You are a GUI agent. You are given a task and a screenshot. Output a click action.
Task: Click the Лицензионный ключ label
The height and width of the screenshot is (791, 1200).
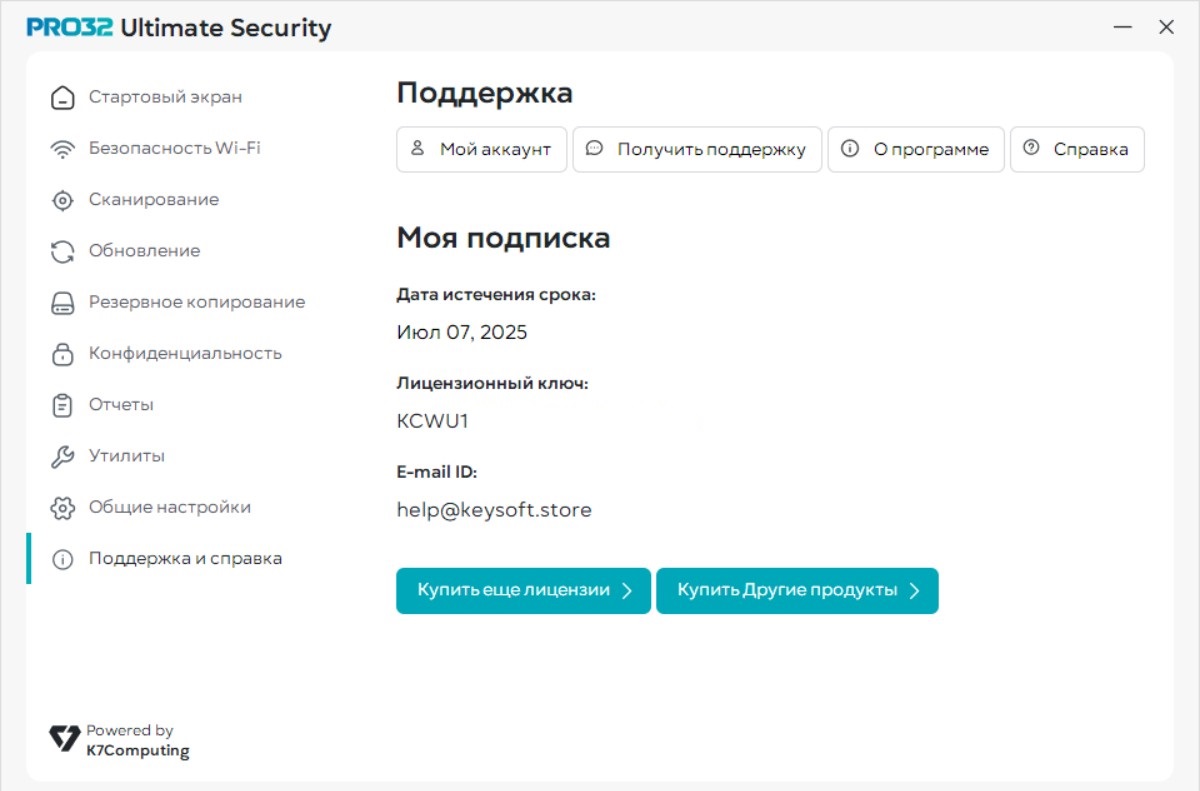(493, 384)
